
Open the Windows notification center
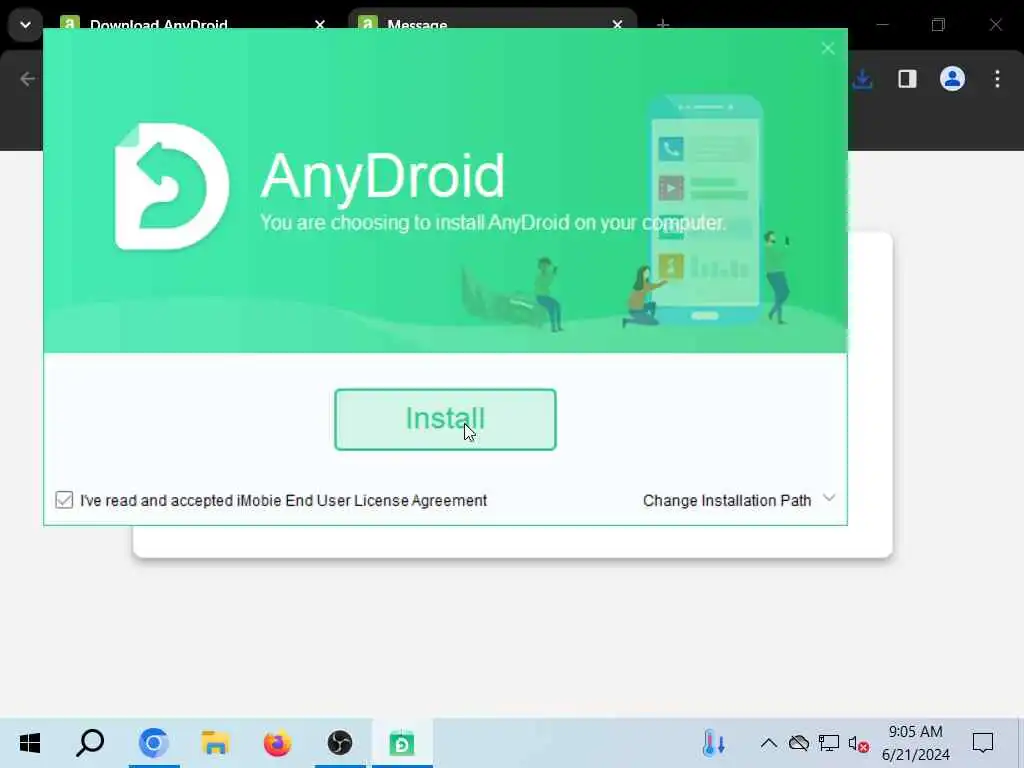click(983, 743)
